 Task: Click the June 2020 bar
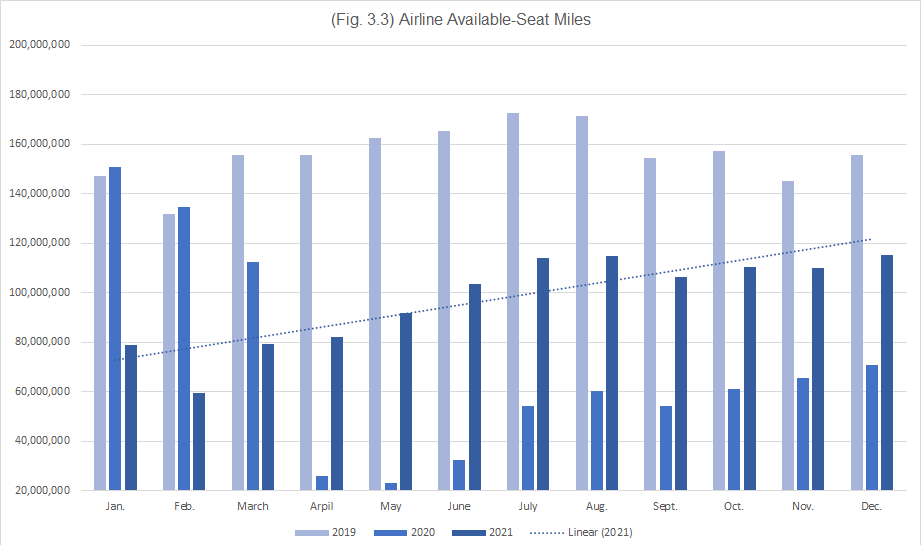[x=459, y=475]
